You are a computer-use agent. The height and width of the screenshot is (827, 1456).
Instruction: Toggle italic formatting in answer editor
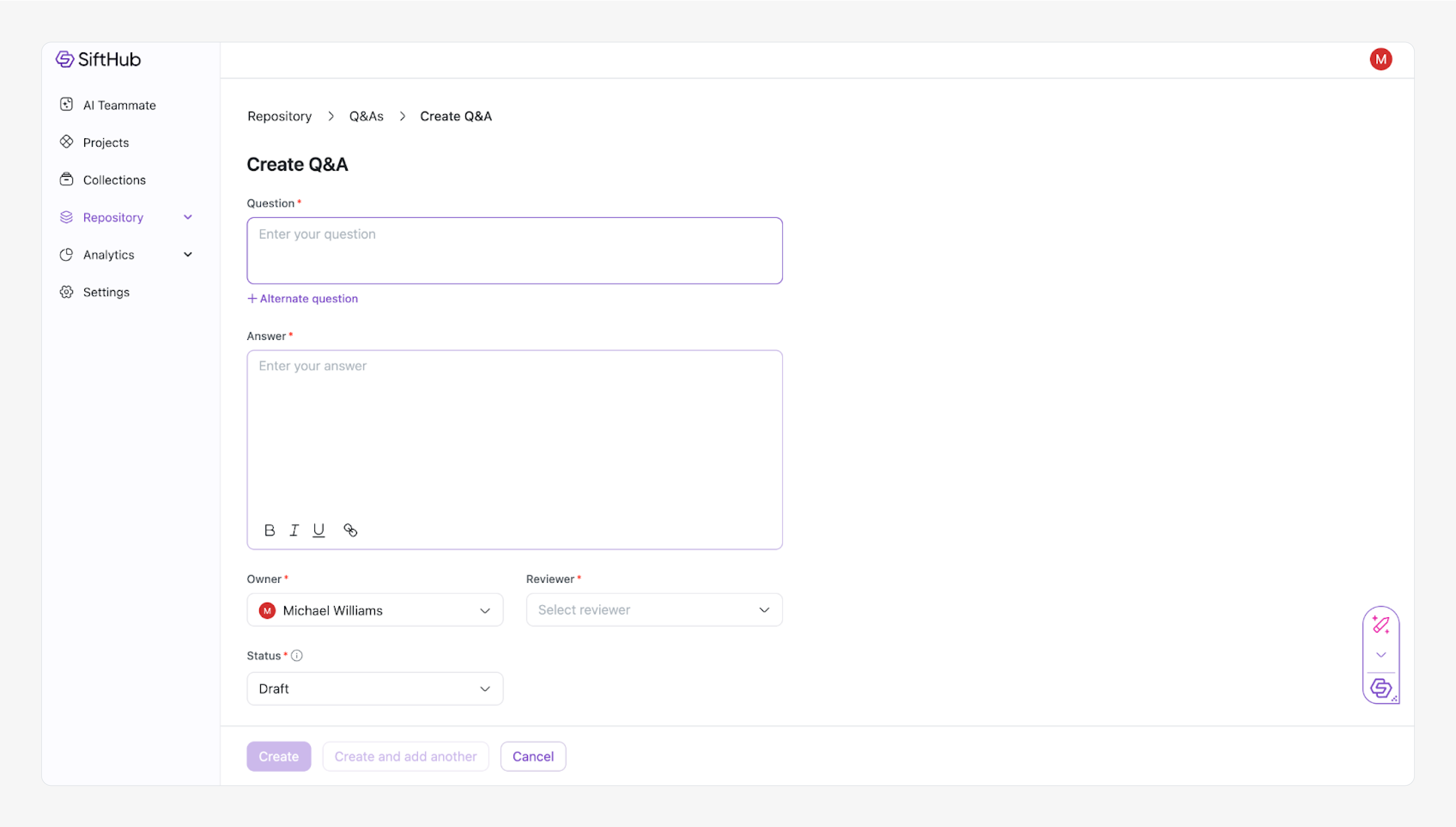(294, 530)
